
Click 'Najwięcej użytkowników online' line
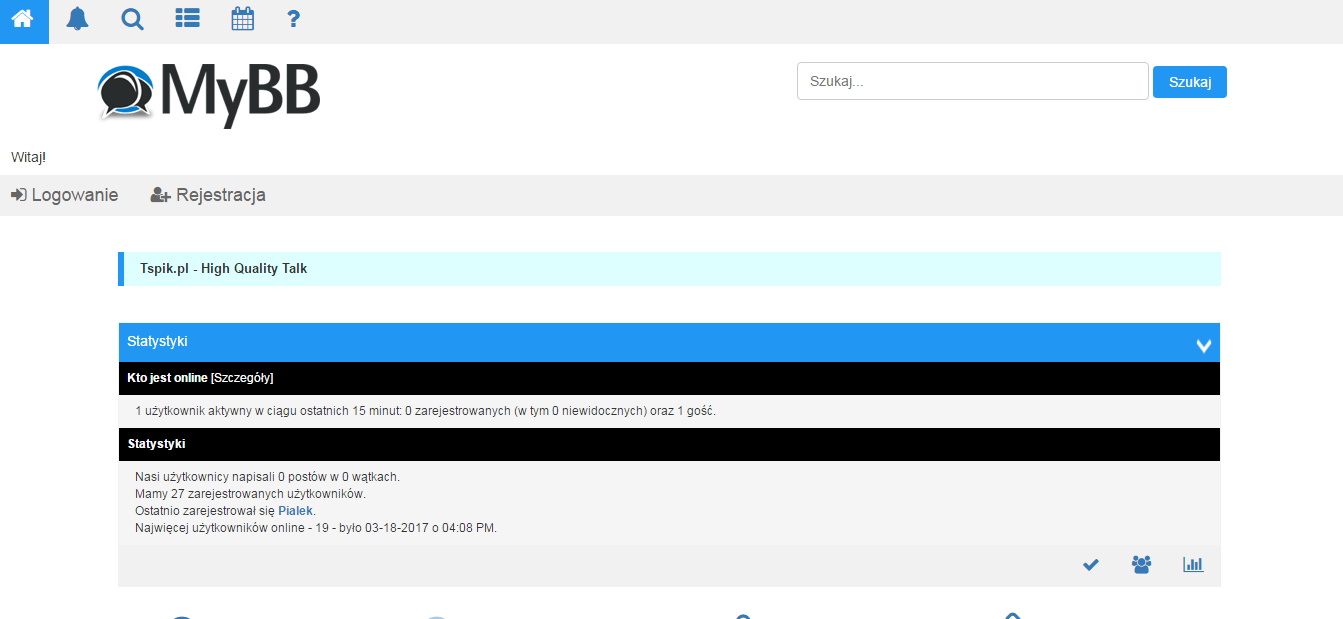coord(316,528)
